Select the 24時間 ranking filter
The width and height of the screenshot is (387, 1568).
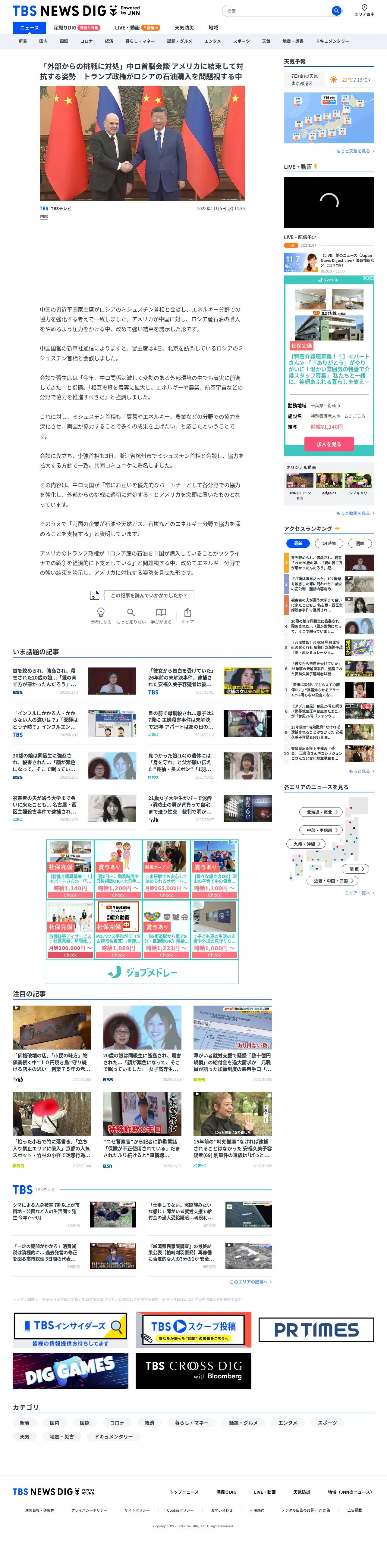[x=329, y=543]
